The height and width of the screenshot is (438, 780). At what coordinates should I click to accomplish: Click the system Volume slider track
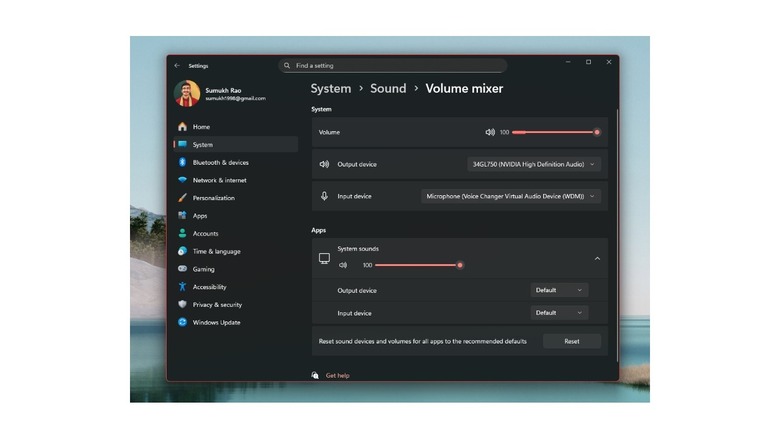pyautogui.click(x=553, y=132)
